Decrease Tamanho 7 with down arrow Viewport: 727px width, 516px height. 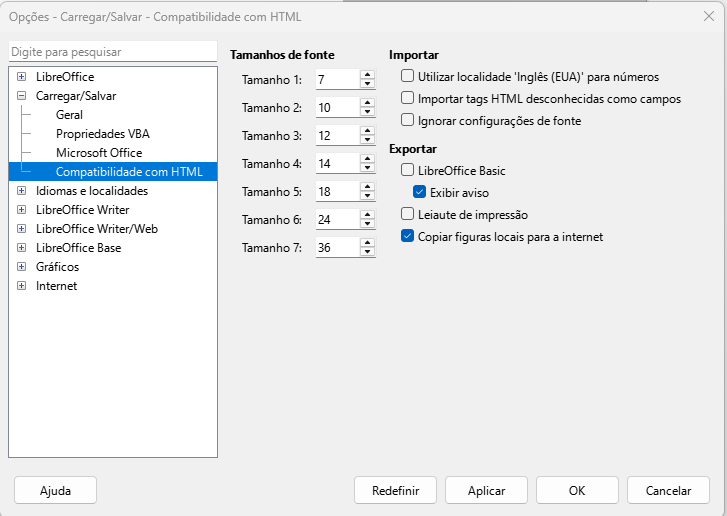pos(367,252)
